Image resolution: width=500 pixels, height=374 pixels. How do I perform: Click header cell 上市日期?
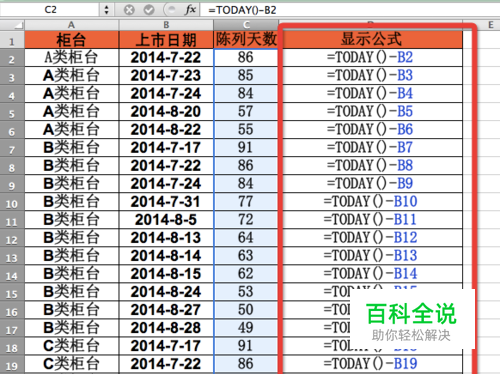(x=166, y=40)
